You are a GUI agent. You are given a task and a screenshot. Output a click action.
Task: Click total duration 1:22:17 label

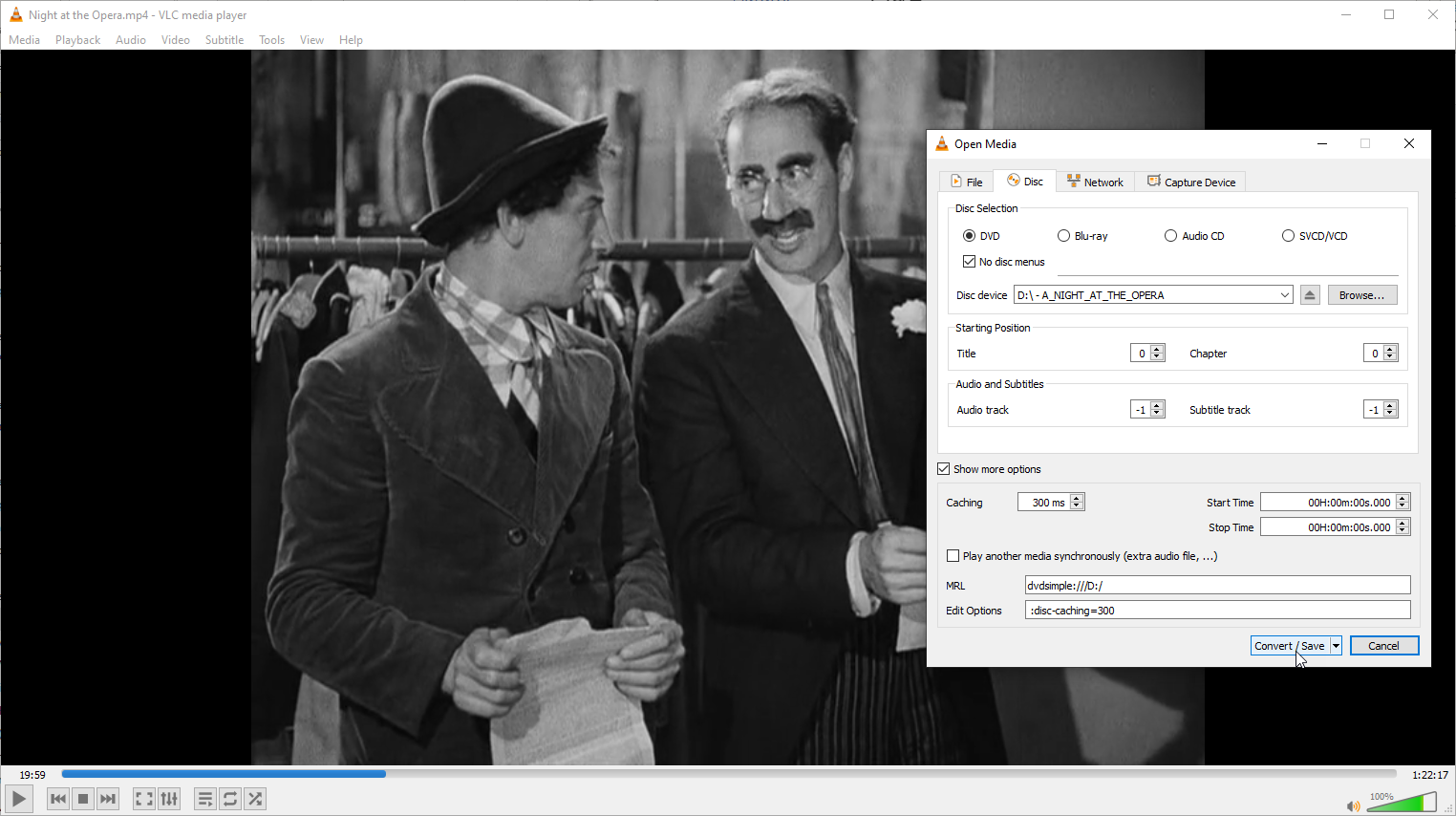coord(1430,775)
